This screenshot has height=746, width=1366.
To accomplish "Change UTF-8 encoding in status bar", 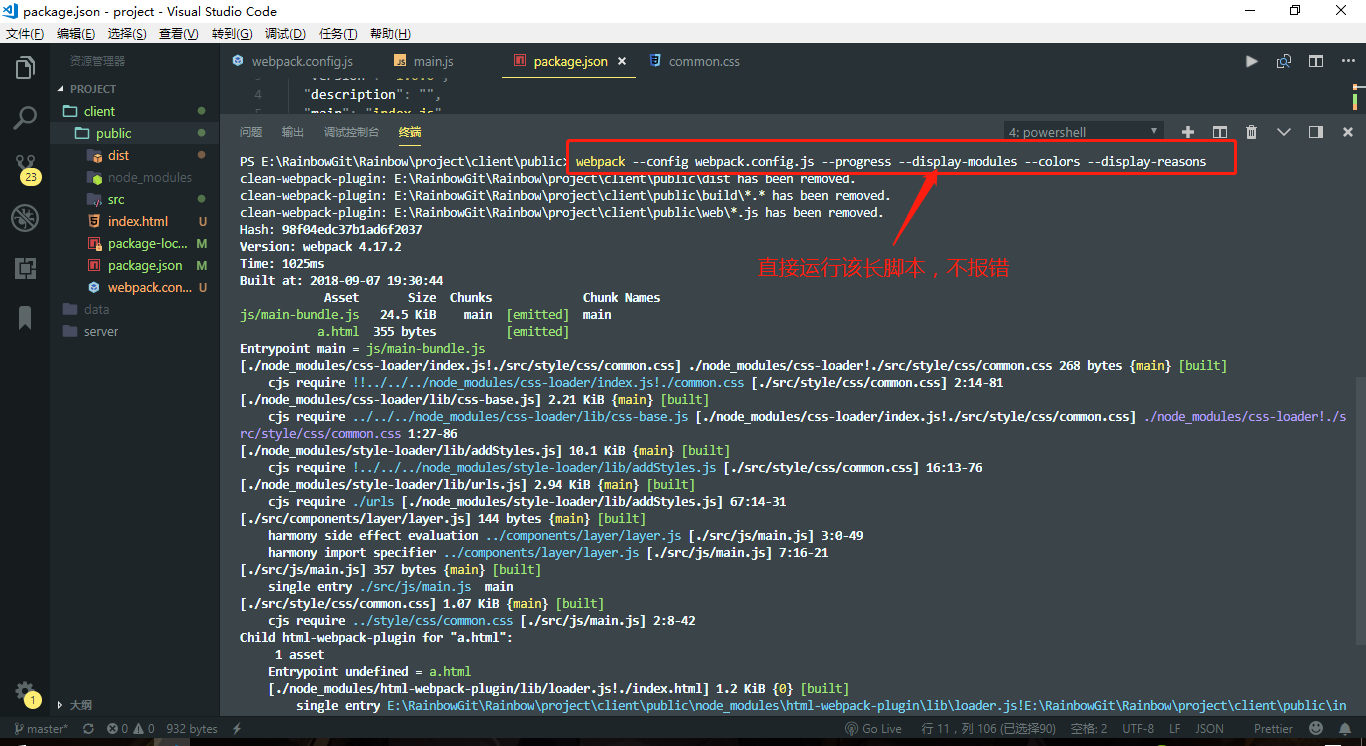I will coord(1138,729).
